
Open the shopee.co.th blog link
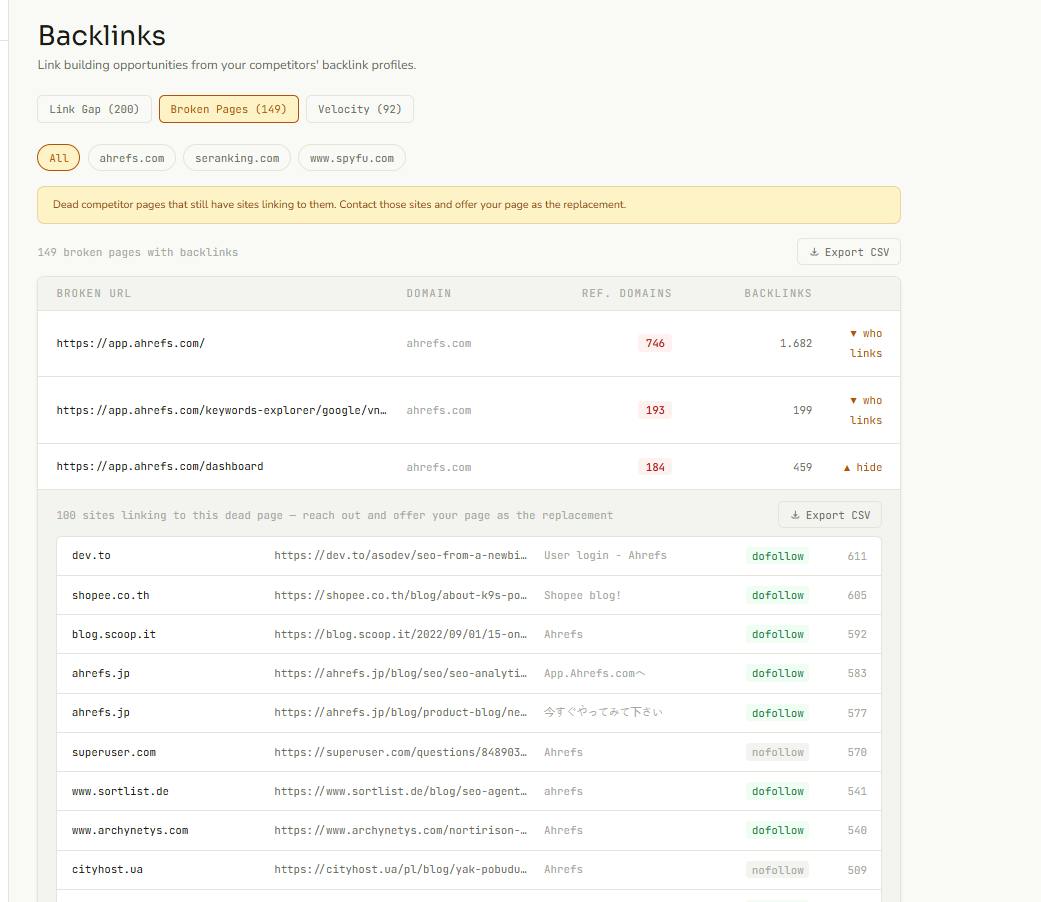(x=400, y=595)
